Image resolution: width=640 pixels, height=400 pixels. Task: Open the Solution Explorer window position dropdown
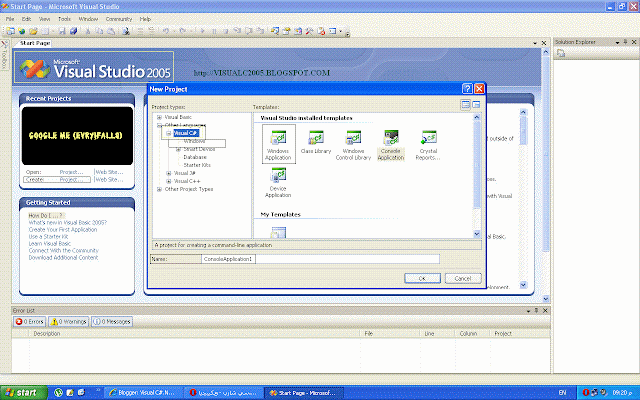click(617, 42)
